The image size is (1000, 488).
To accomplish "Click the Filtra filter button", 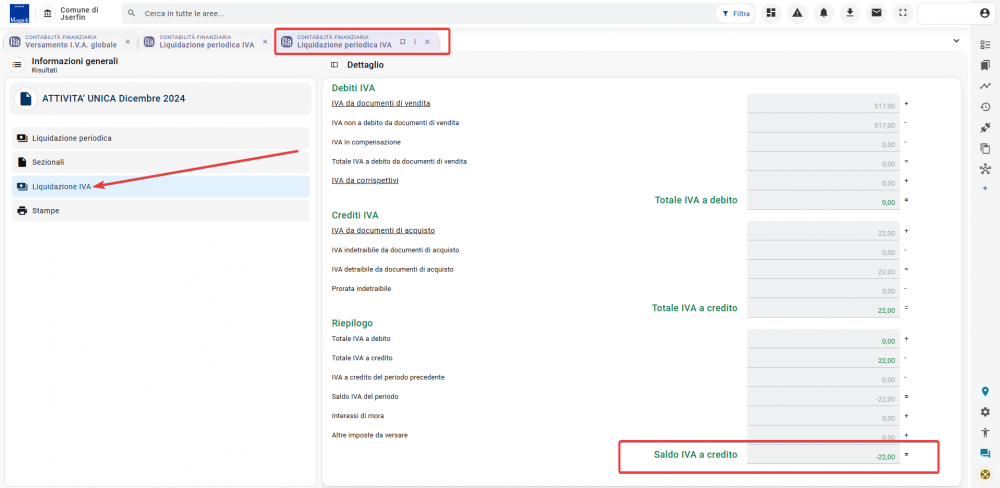I will pyautogui.click(x=736, y=13).
